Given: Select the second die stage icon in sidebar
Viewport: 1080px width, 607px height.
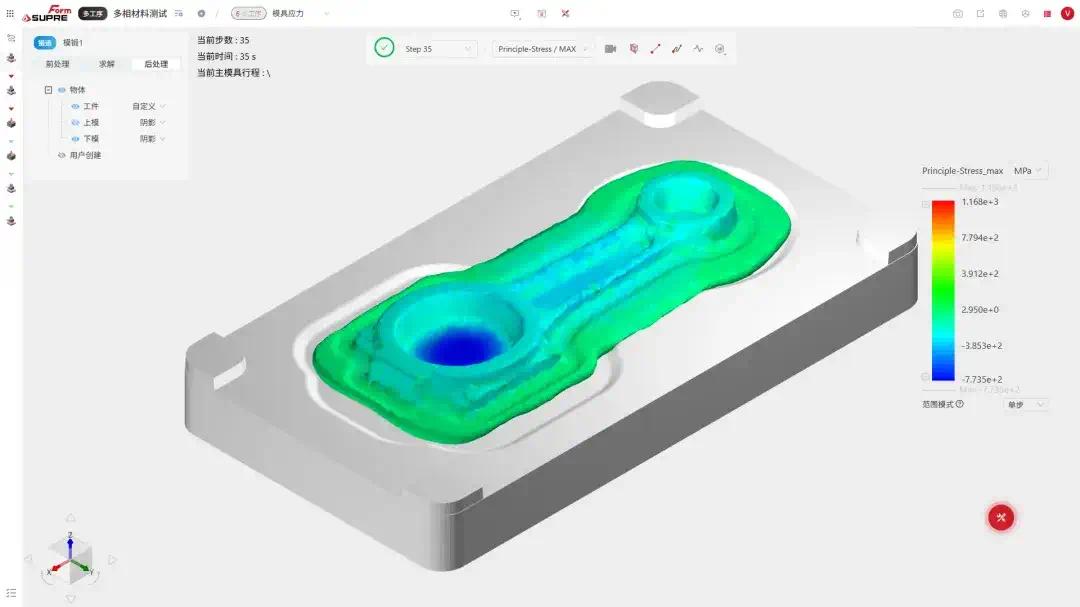Looking at the screenshot, I should click(x=11, y=91).
